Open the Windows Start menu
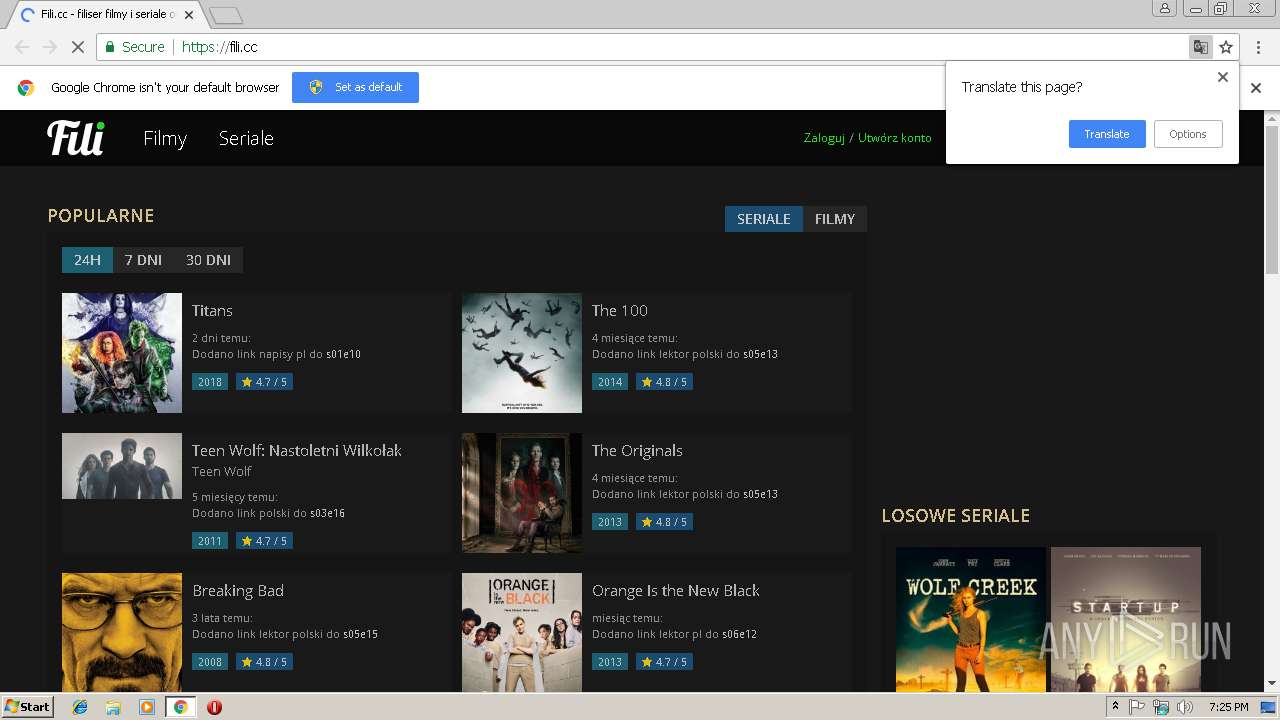The height and width of the screenshot is (720, 1280). [x=27, y=707]
